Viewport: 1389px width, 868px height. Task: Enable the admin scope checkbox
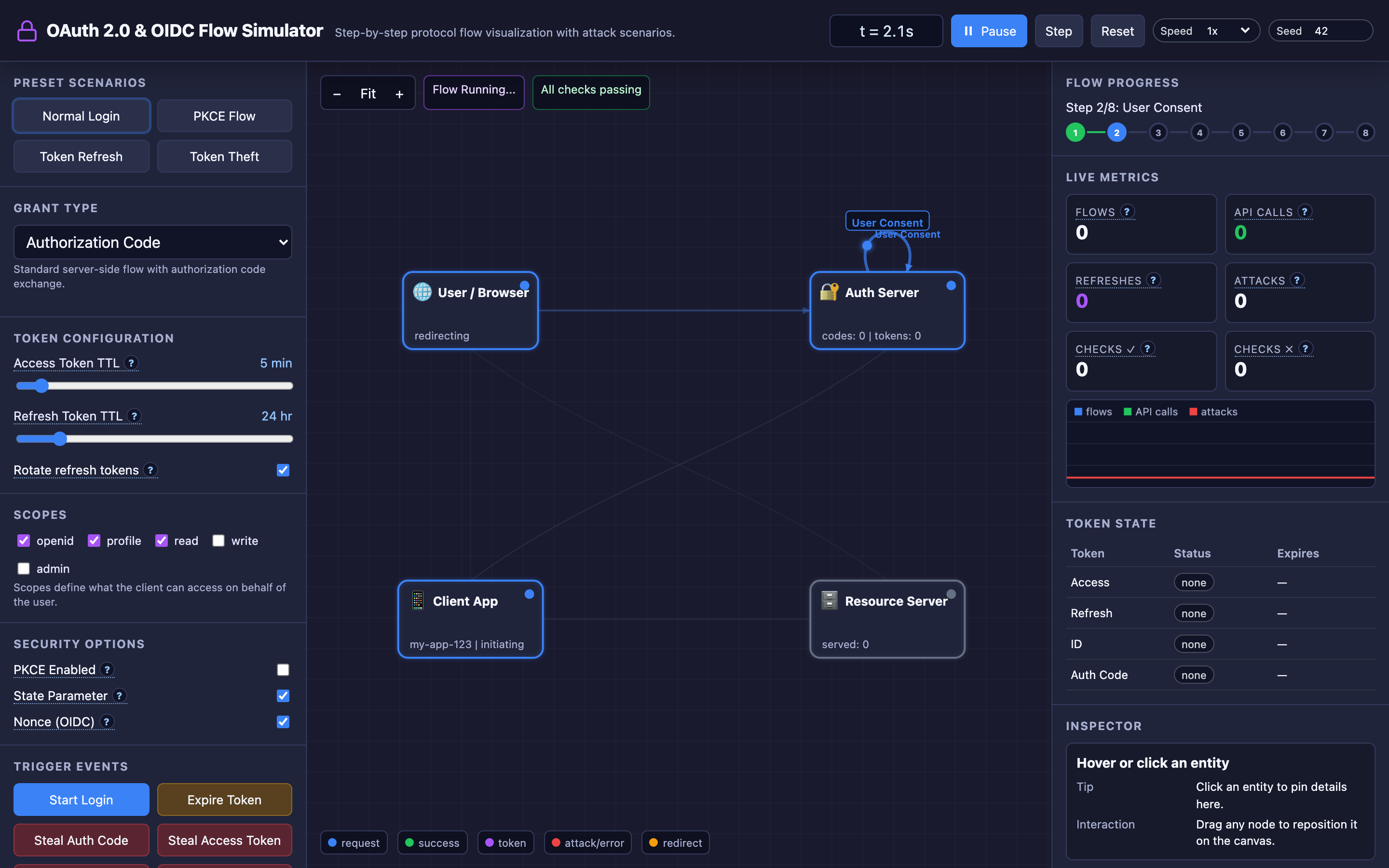24,569
